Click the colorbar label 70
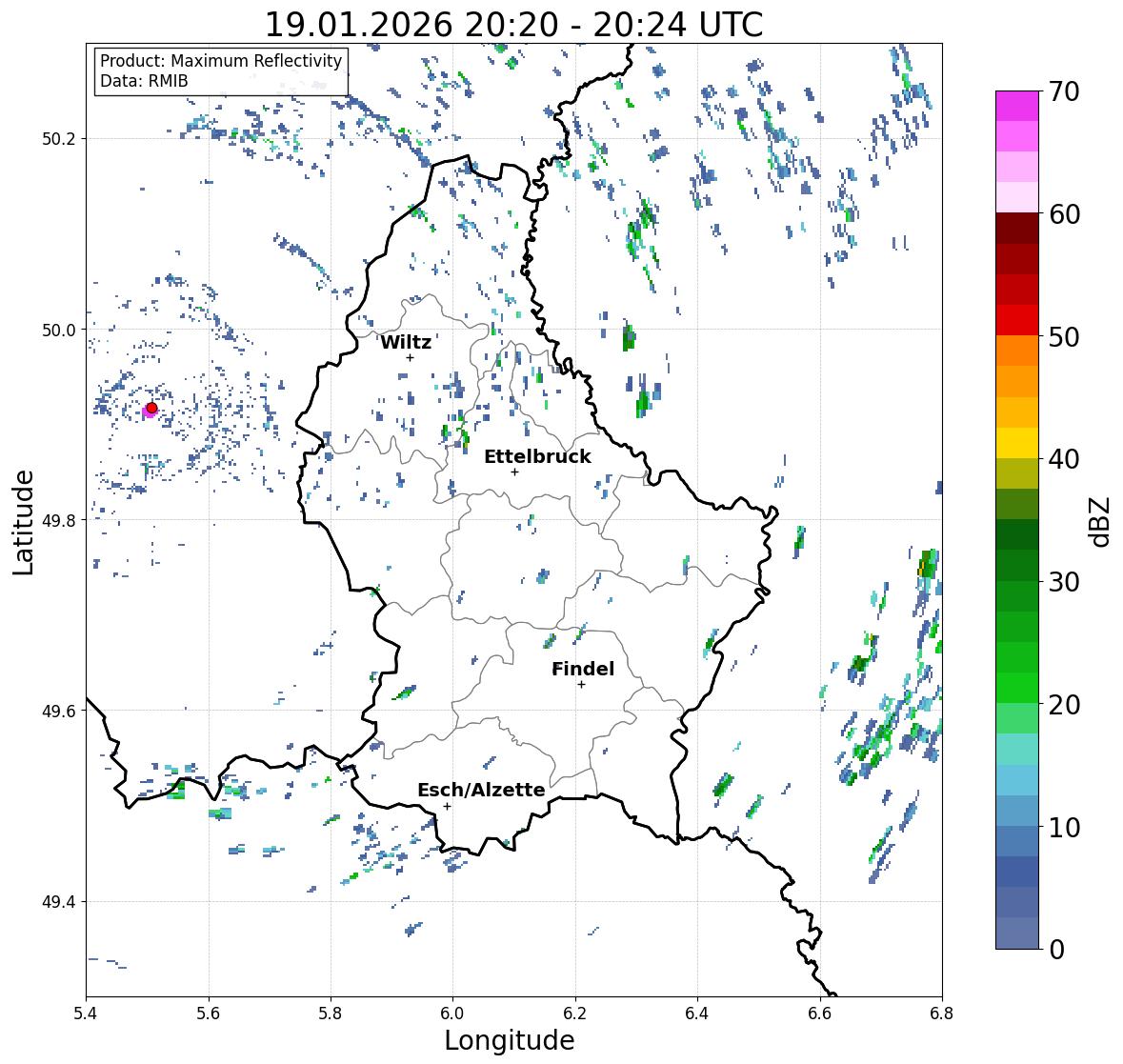Image resolution: width=1123 pixels, height=1064 pixels. [x=1064, y=91]
